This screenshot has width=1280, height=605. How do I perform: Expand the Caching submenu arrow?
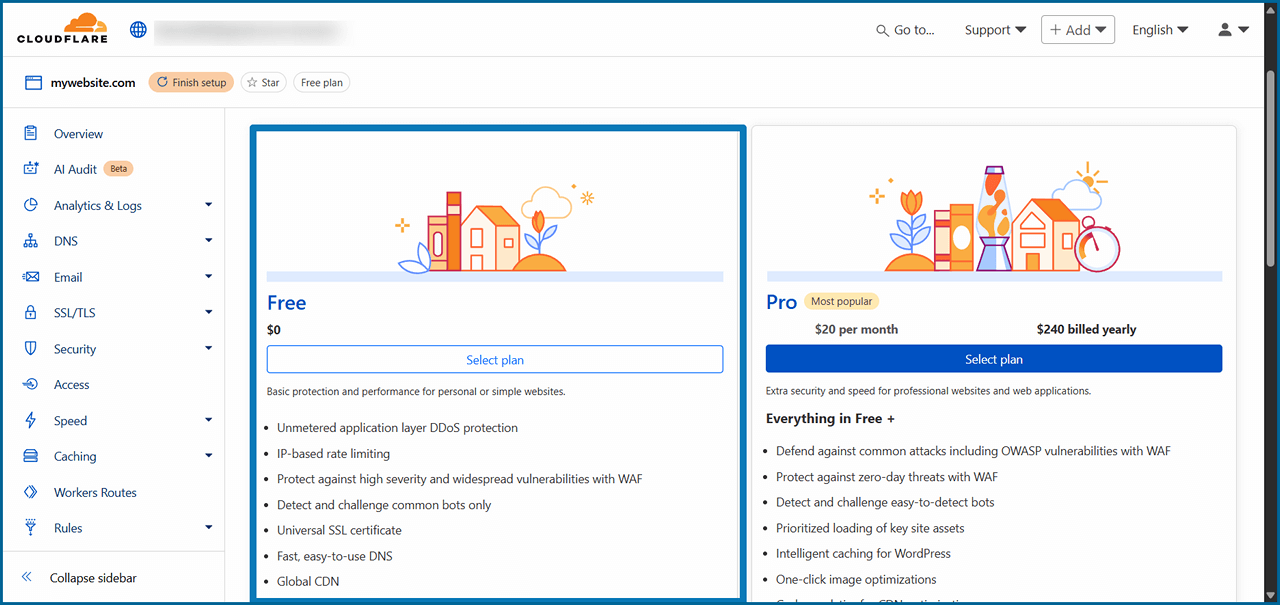pyautogui.click(x=208, y=456)
